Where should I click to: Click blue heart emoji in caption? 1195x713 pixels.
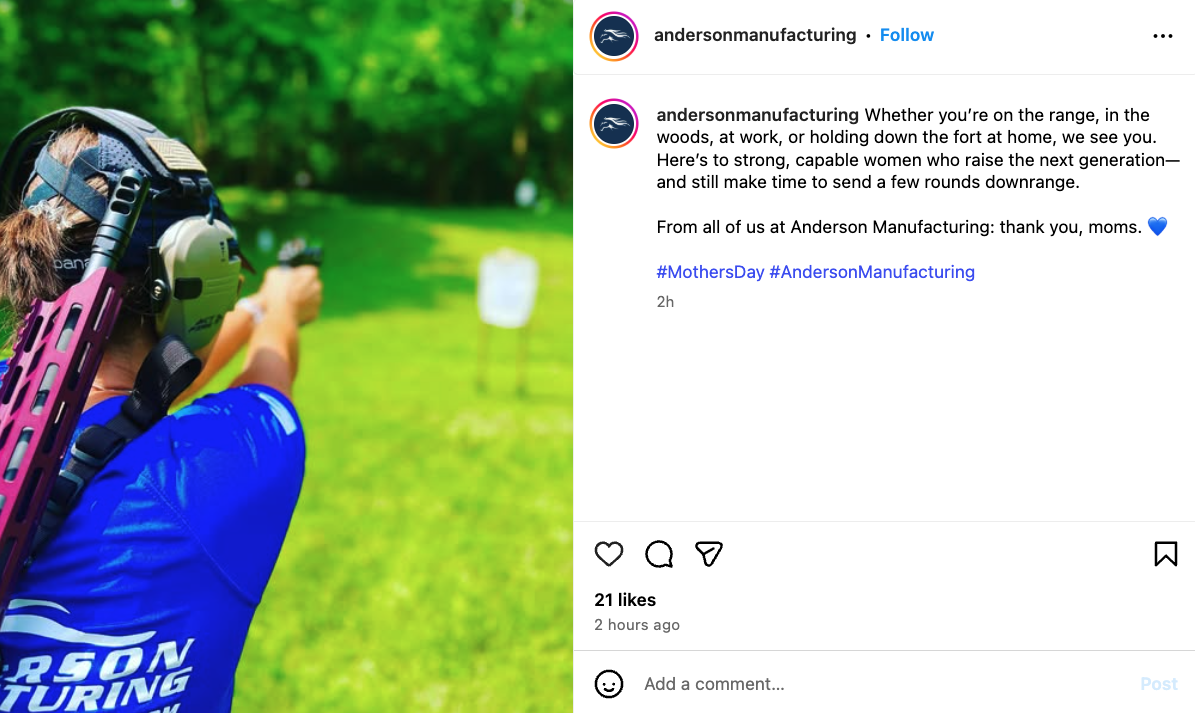[x=1157, y=227]
